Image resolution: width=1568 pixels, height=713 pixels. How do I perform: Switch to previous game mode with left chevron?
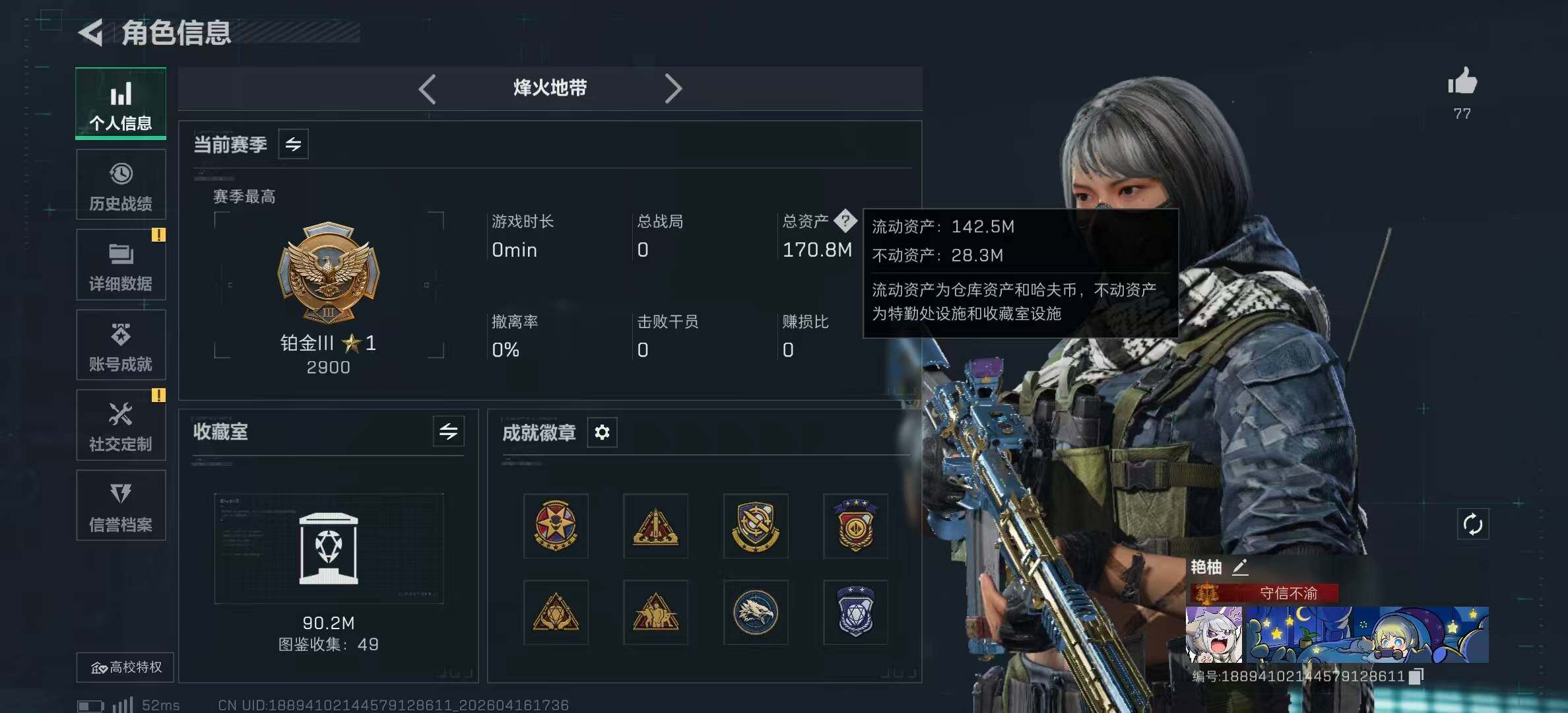pos(427,88)
